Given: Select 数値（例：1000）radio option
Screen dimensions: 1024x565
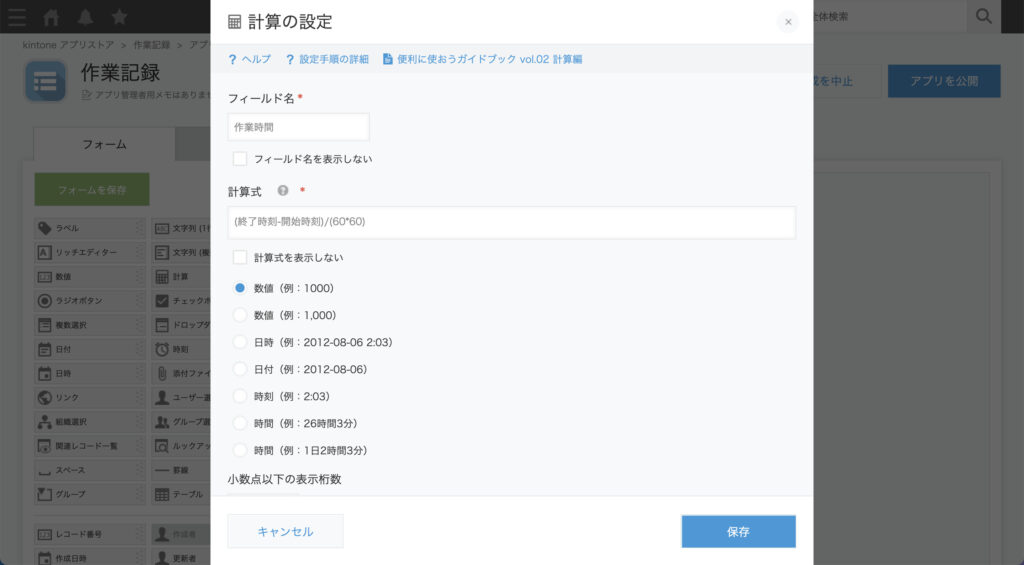Looking at the screenshot, I should tap(240, 288).
